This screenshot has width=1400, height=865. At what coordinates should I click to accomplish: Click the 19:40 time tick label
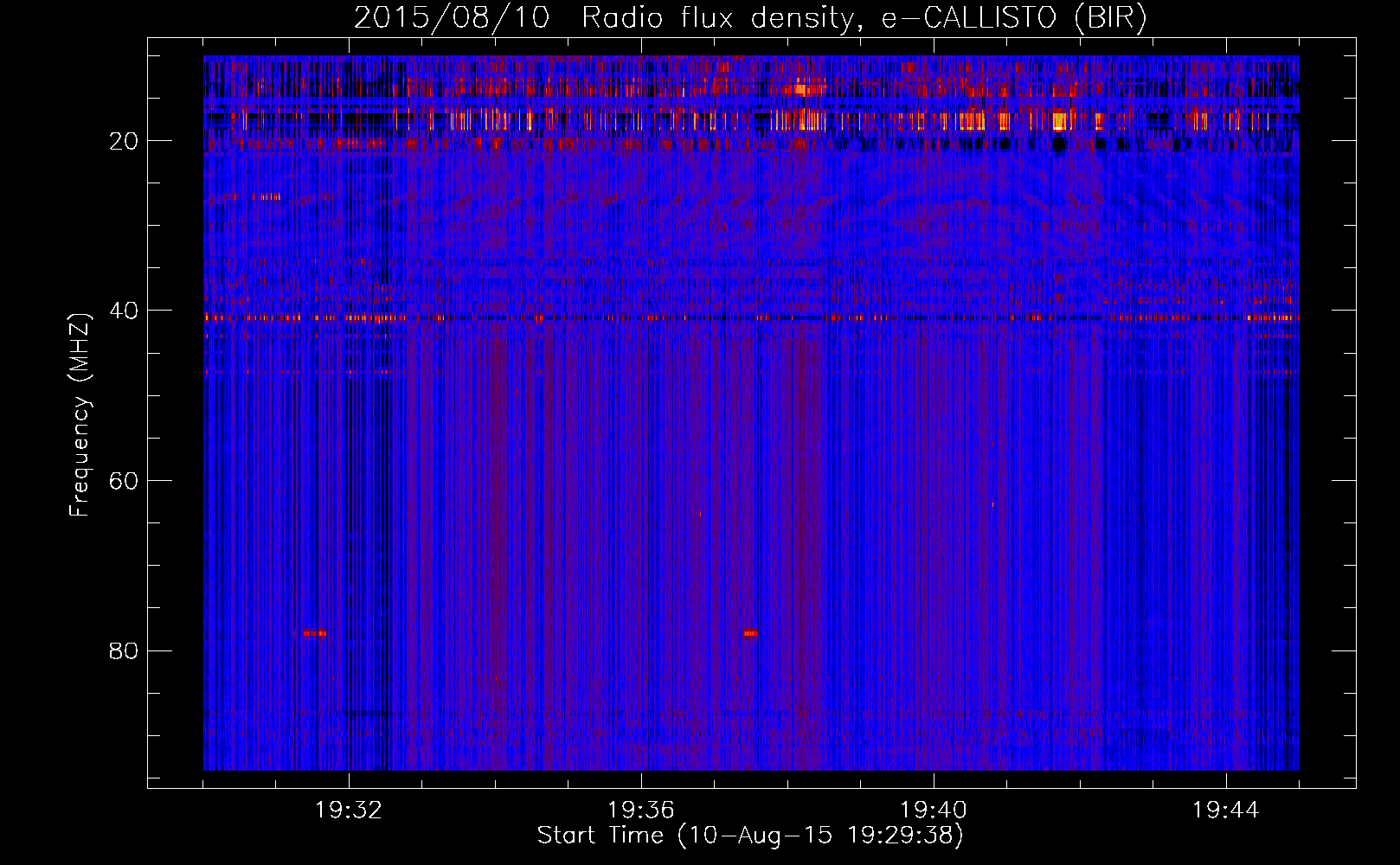pyautogui.click(x=934, y=811)
